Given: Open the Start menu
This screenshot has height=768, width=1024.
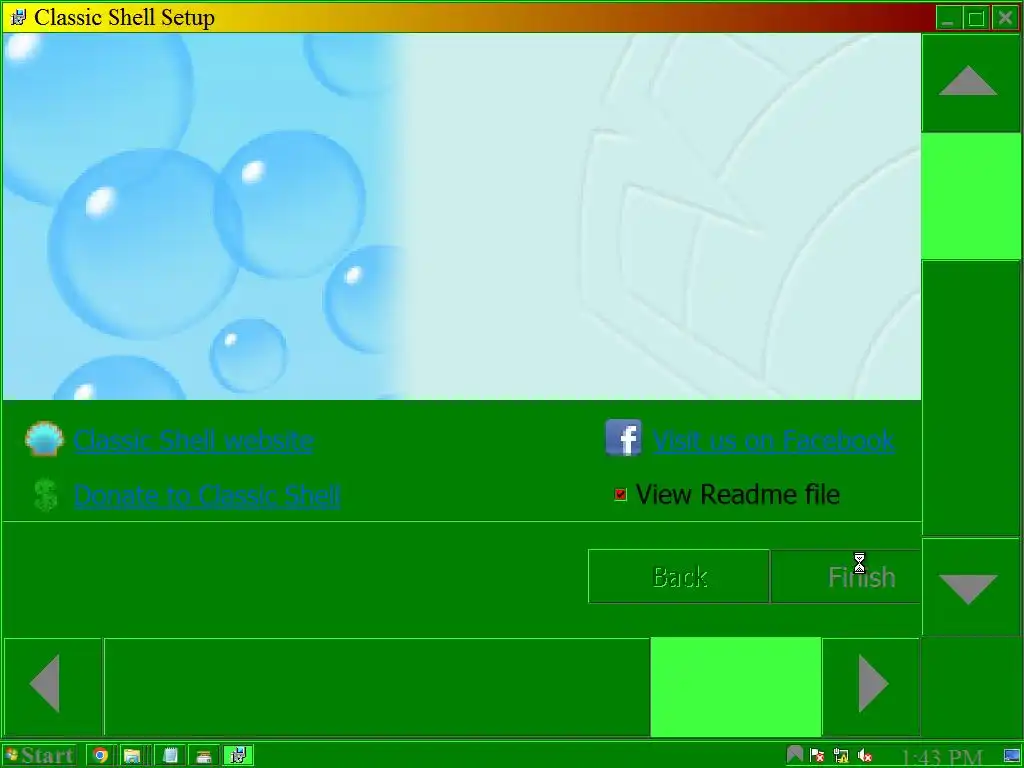Looking at the screenshot, I should (x=39, y=756).
